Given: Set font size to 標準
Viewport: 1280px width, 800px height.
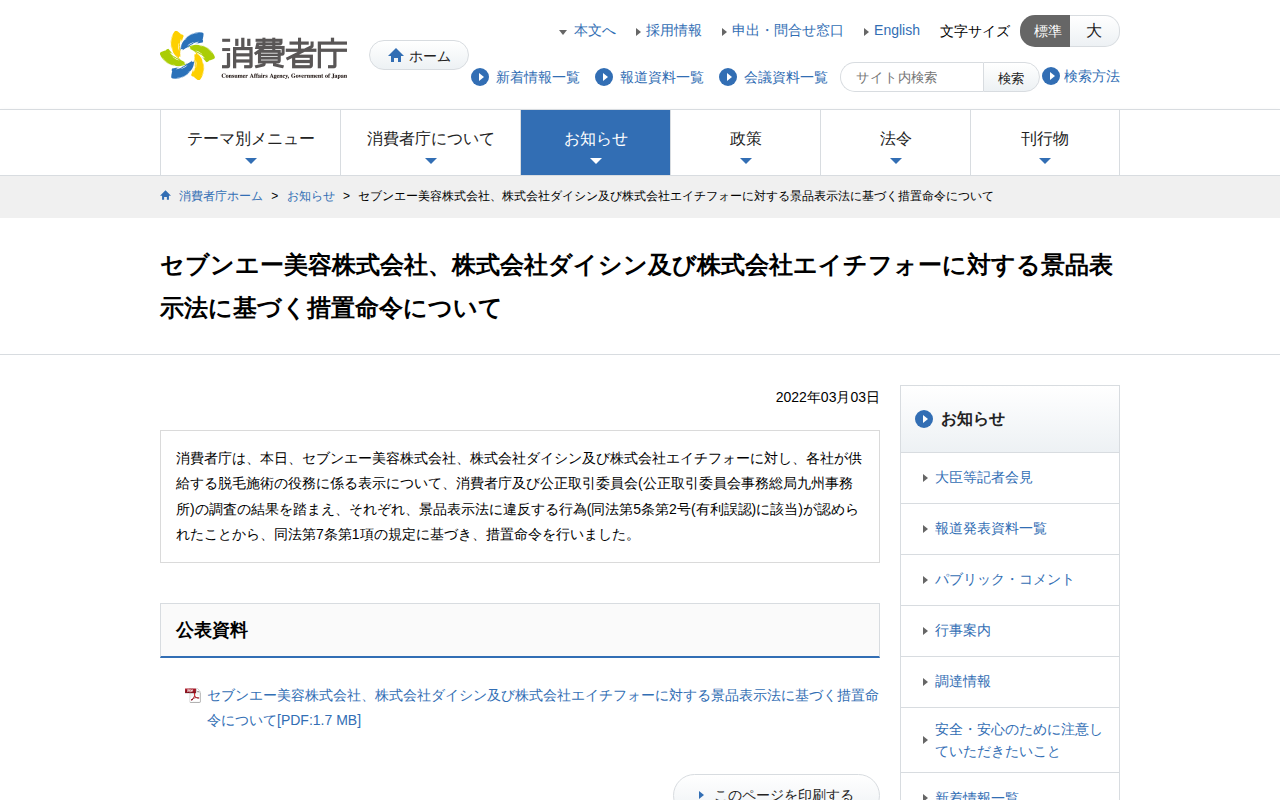Looking at the screenshot, I should point(1046,31).
